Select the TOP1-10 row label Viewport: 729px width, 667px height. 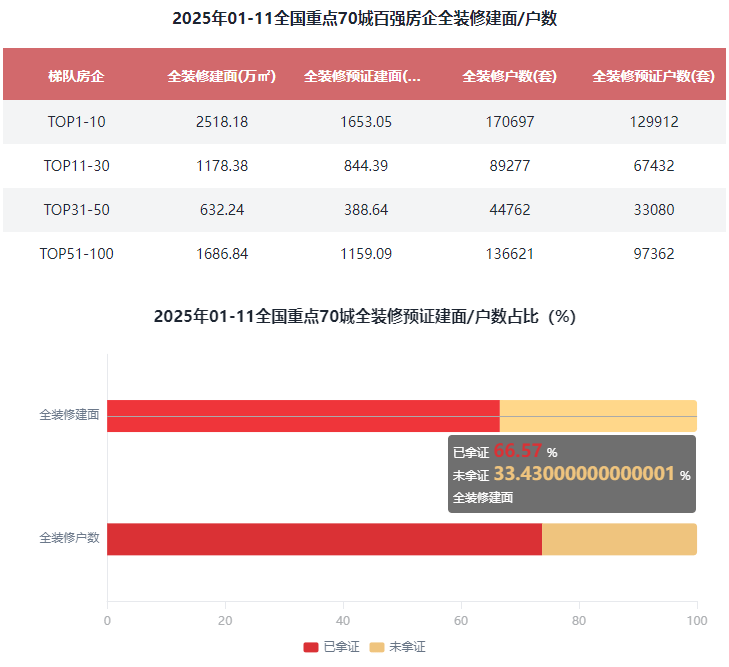point(76,122)
